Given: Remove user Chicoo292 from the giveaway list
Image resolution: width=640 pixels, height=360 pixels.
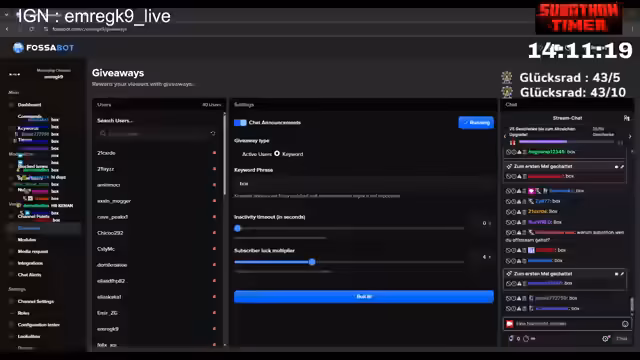Looking at the screenshot, I should click(x=214, y=233).
